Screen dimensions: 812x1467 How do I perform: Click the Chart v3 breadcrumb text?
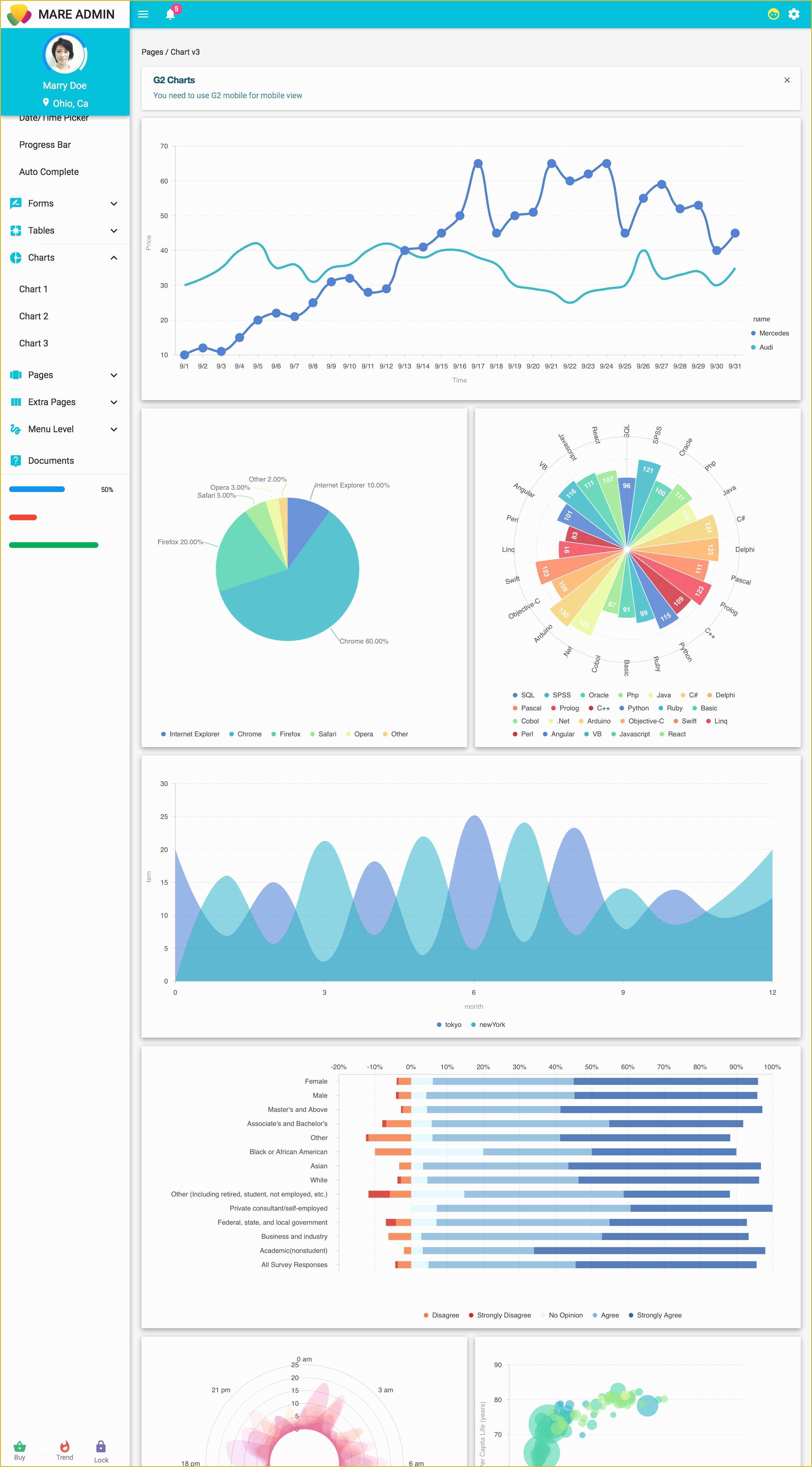tap(185, 52)
